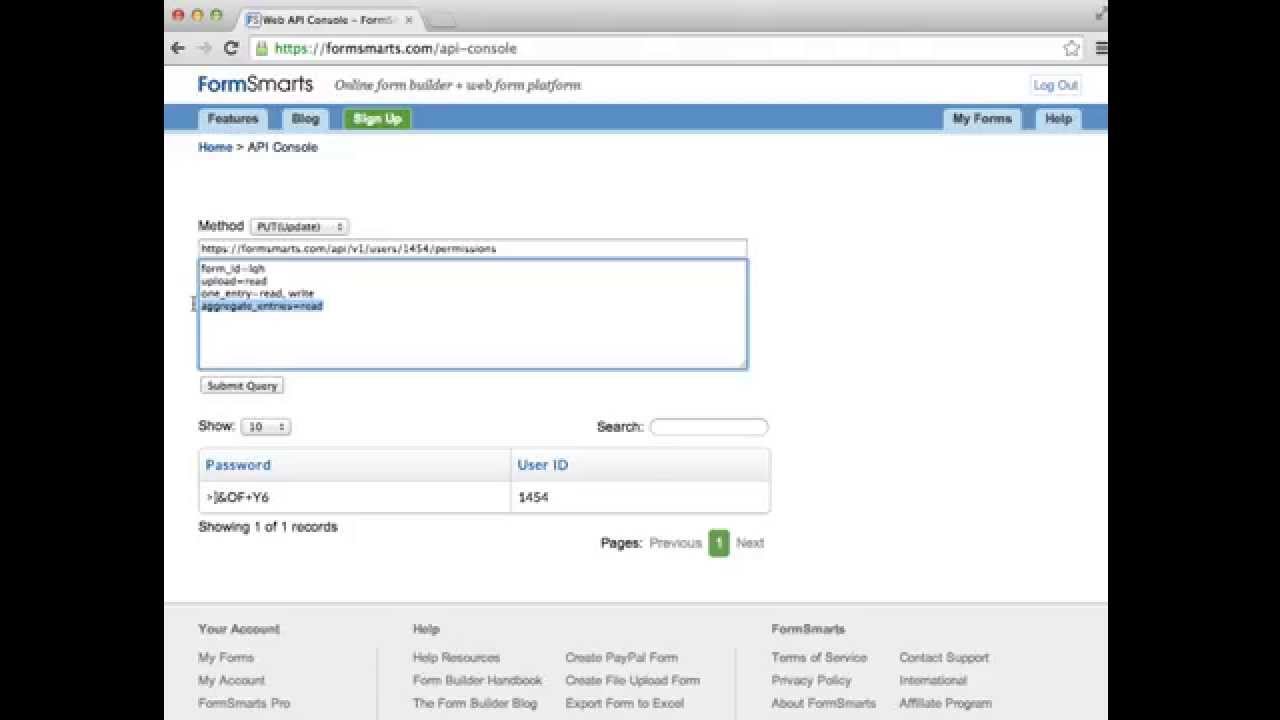Image resolution: width=1280 pixels, height=720 pixels.
Task: Open the Chrome menu hamburger icon
Action: (x=1101, y=48)
